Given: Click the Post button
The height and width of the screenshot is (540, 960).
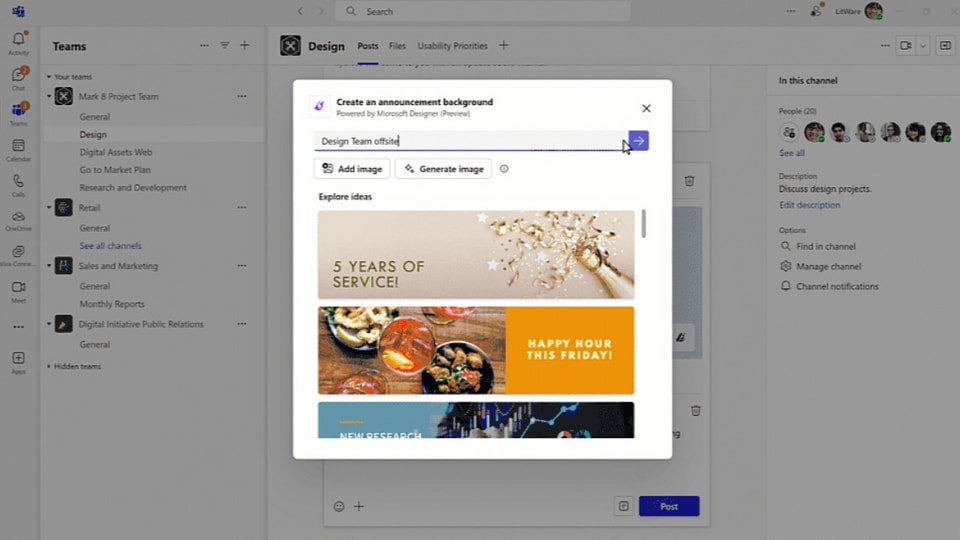Looking at the screenshot, I should (x=669, y=506).
